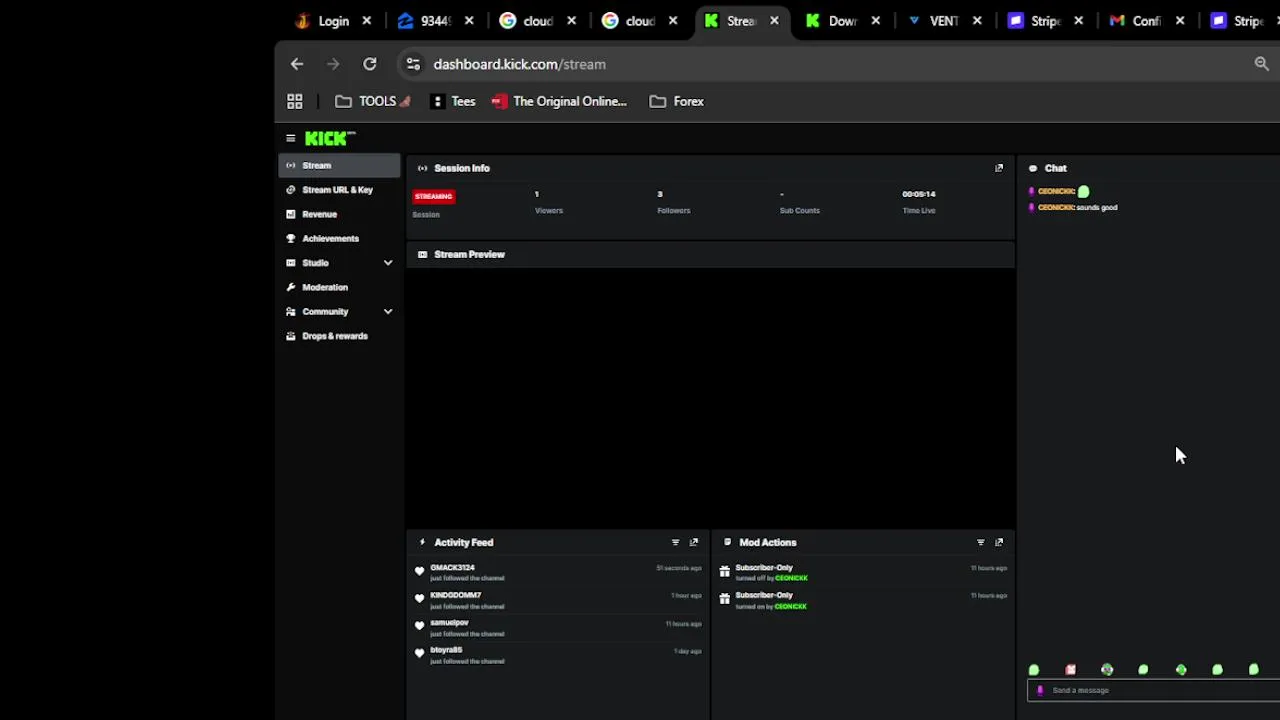Open Stream URL & Key page

339,190
